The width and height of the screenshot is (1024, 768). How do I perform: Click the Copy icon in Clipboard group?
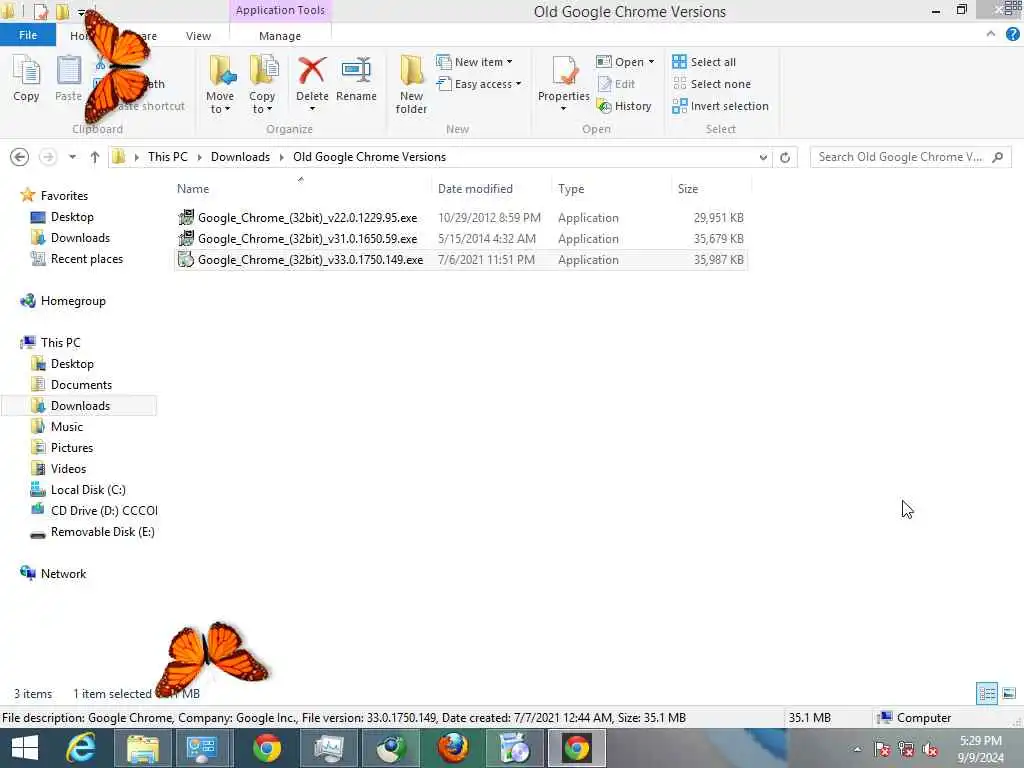coord(26,78)
